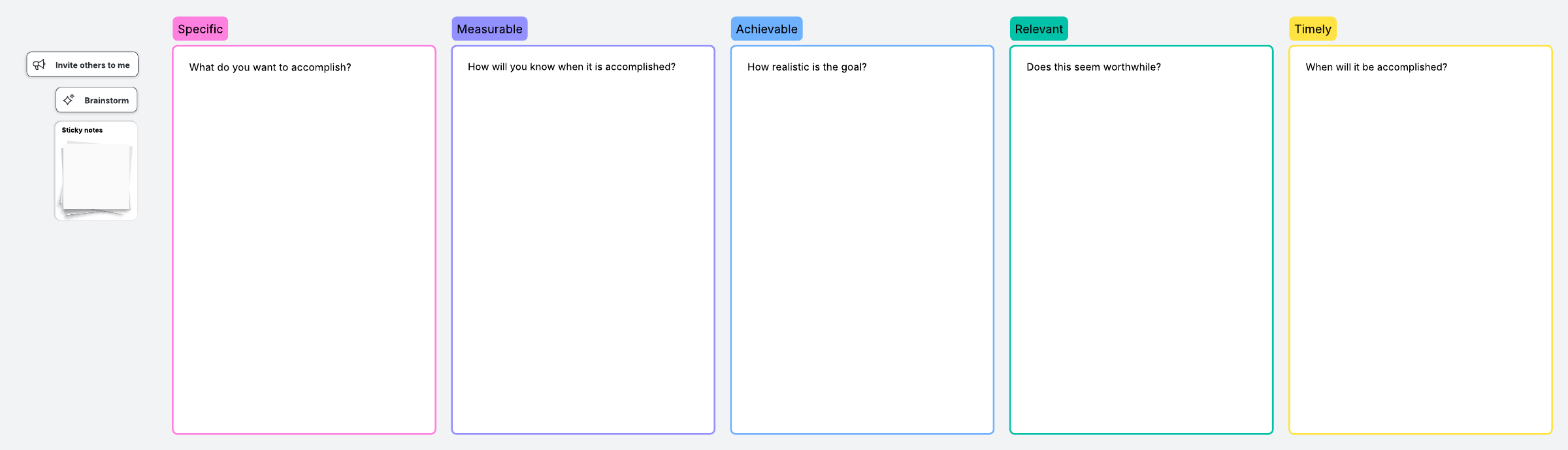Select the blue Achievable label
Screen dimensions: 1568x450
766,29
